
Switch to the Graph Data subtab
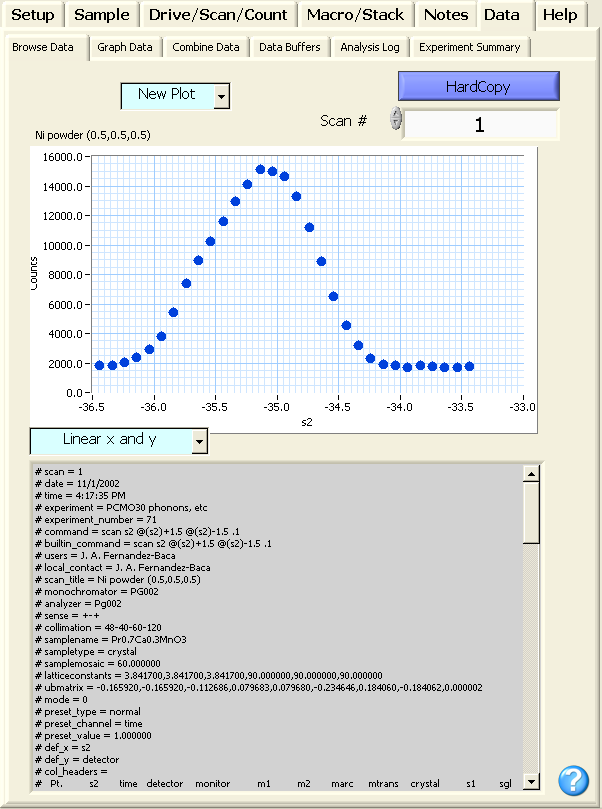click(125, 47)
